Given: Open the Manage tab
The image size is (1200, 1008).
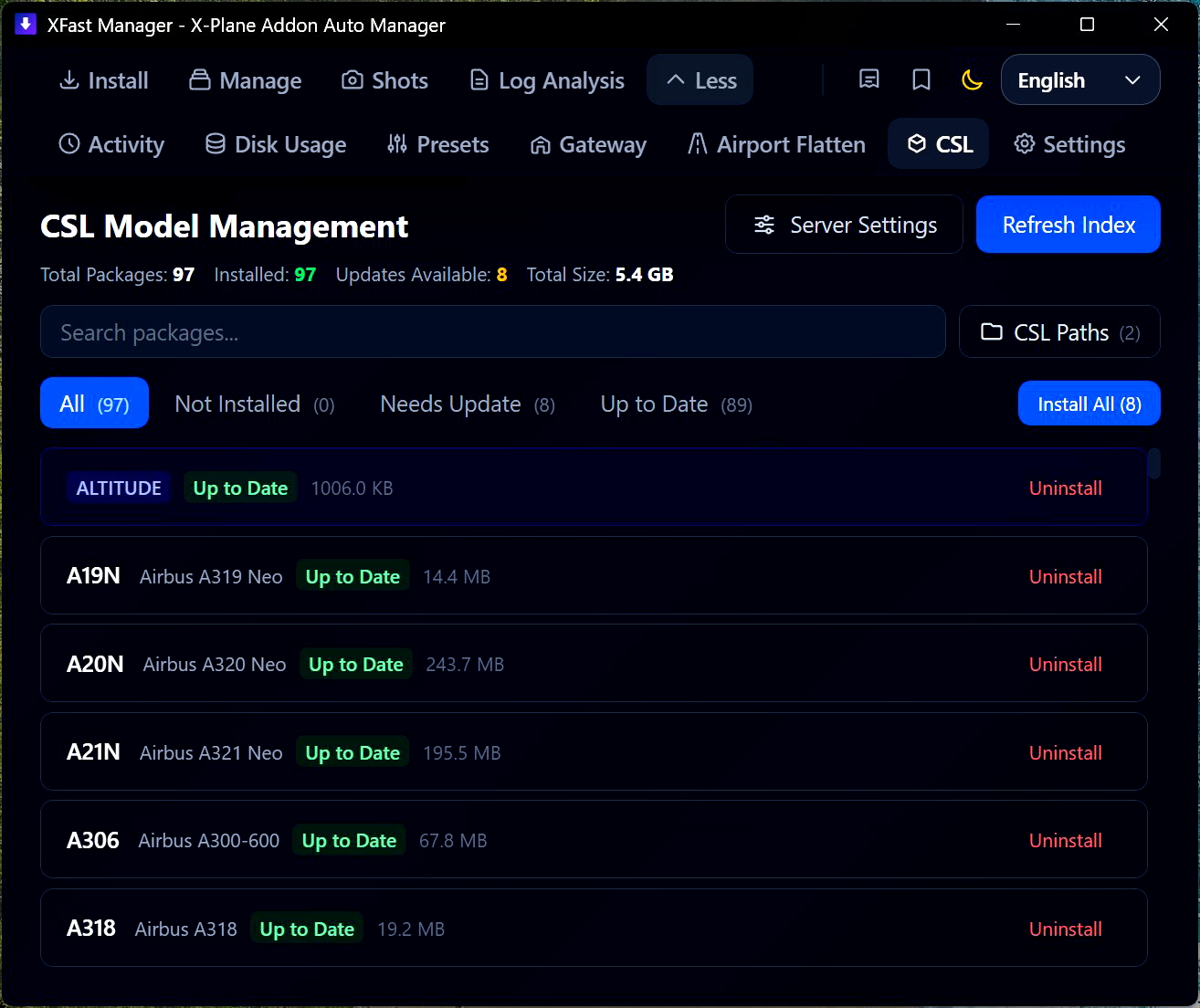Looking at the screenshot, I should tap(246, 80).
